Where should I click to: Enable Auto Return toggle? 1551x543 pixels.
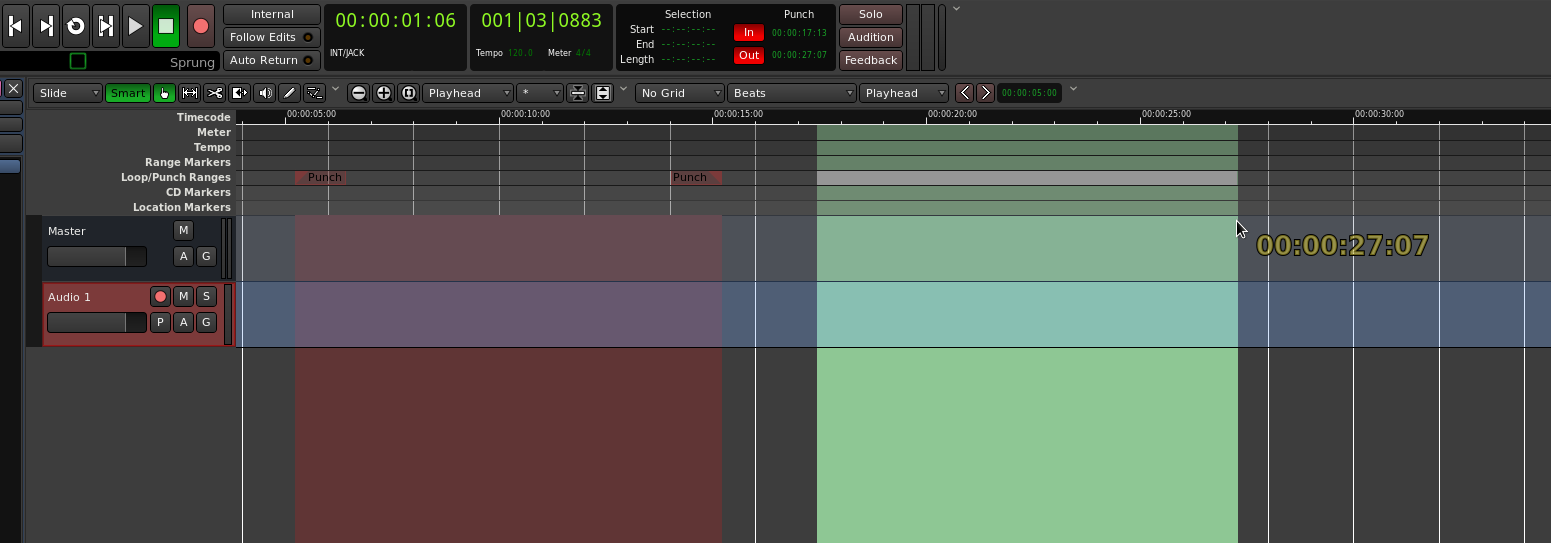tap(271, 60)
